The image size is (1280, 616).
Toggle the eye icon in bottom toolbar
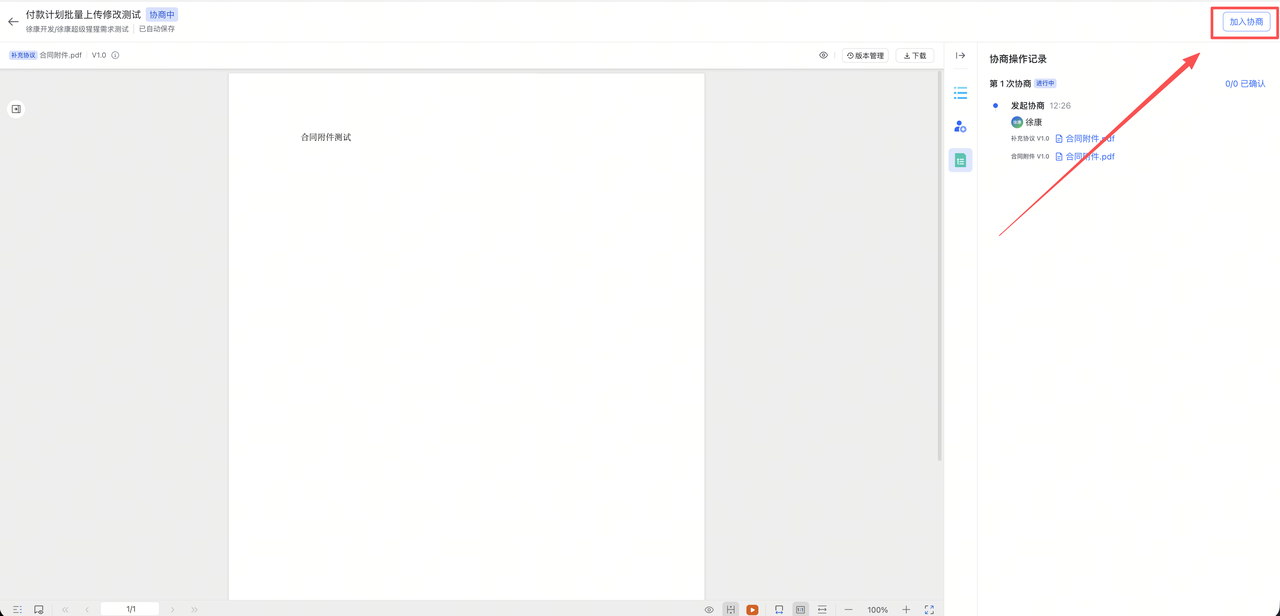tap(709, 609)
